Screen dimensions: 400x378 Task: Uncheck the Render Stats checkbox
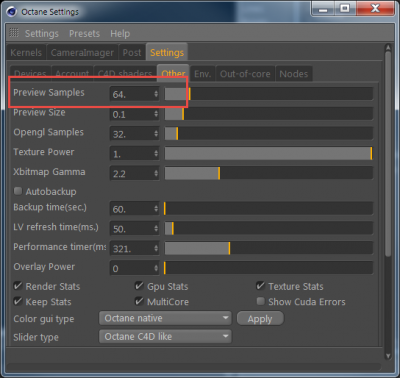tap(18, 286)
